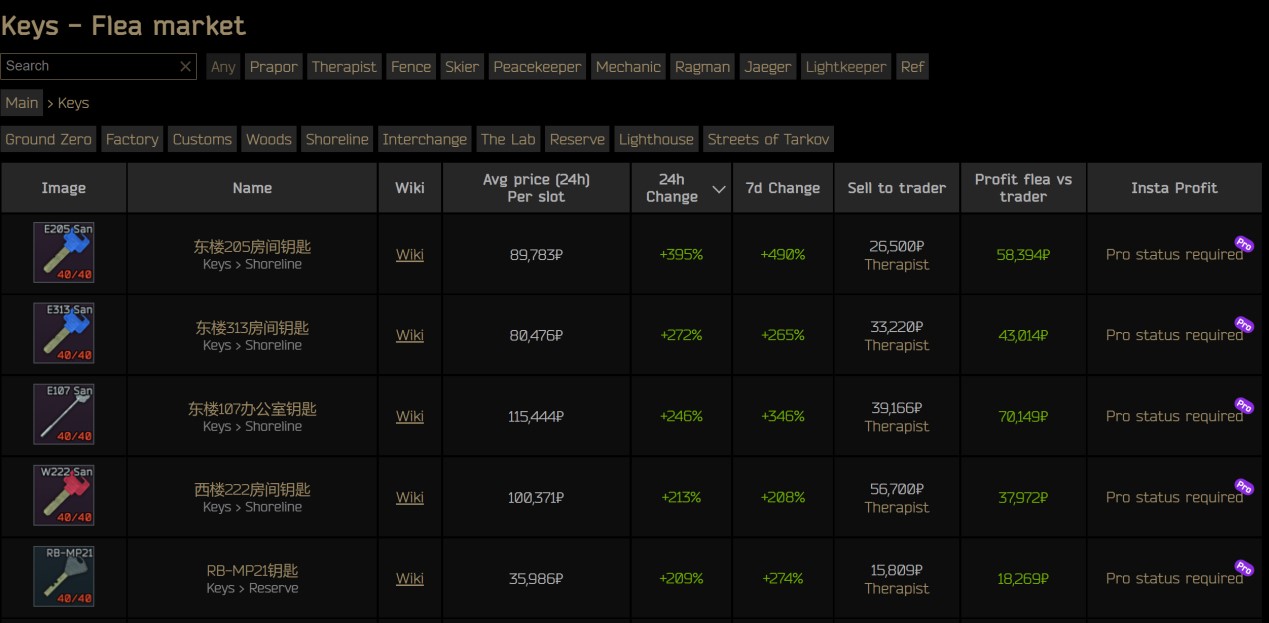Screen dimensions: 1269x623
Task: Click the E205 San blue key image
Action: [64, 253]
